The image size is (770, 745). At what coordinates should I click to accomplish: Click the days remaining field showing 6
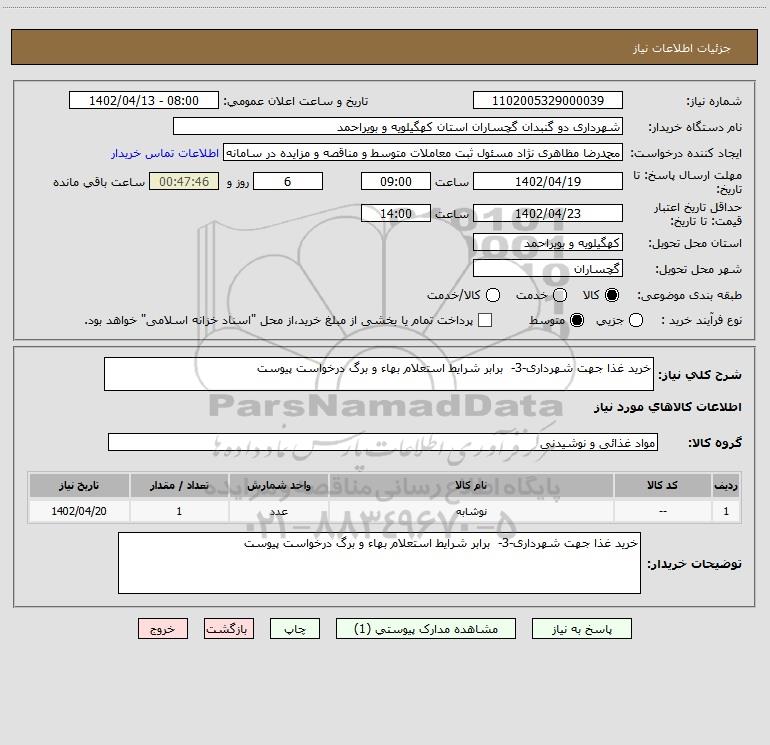(288, 181)
